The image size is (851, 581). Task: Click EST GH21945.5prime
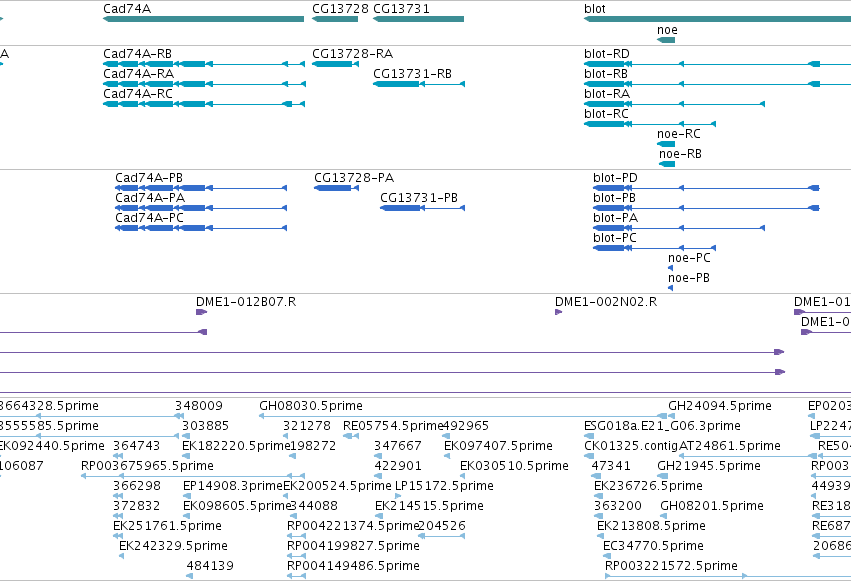click(662, 476)
